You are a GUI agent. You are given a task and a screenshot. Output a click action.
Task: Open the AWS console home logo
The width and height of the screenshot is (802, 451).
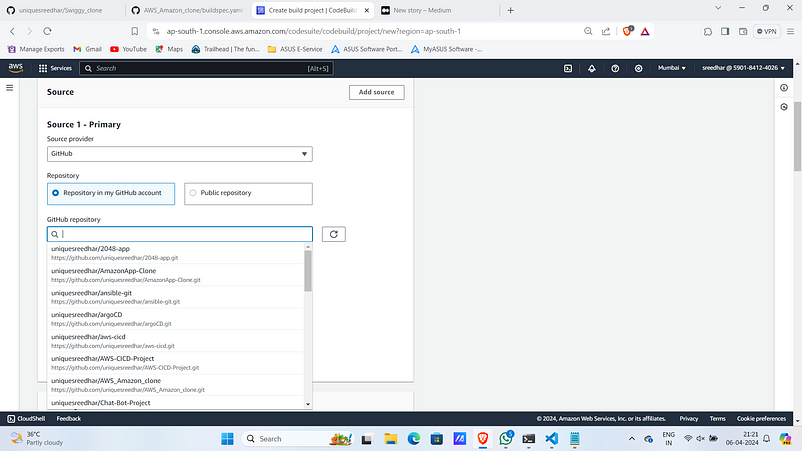point(15,68)
